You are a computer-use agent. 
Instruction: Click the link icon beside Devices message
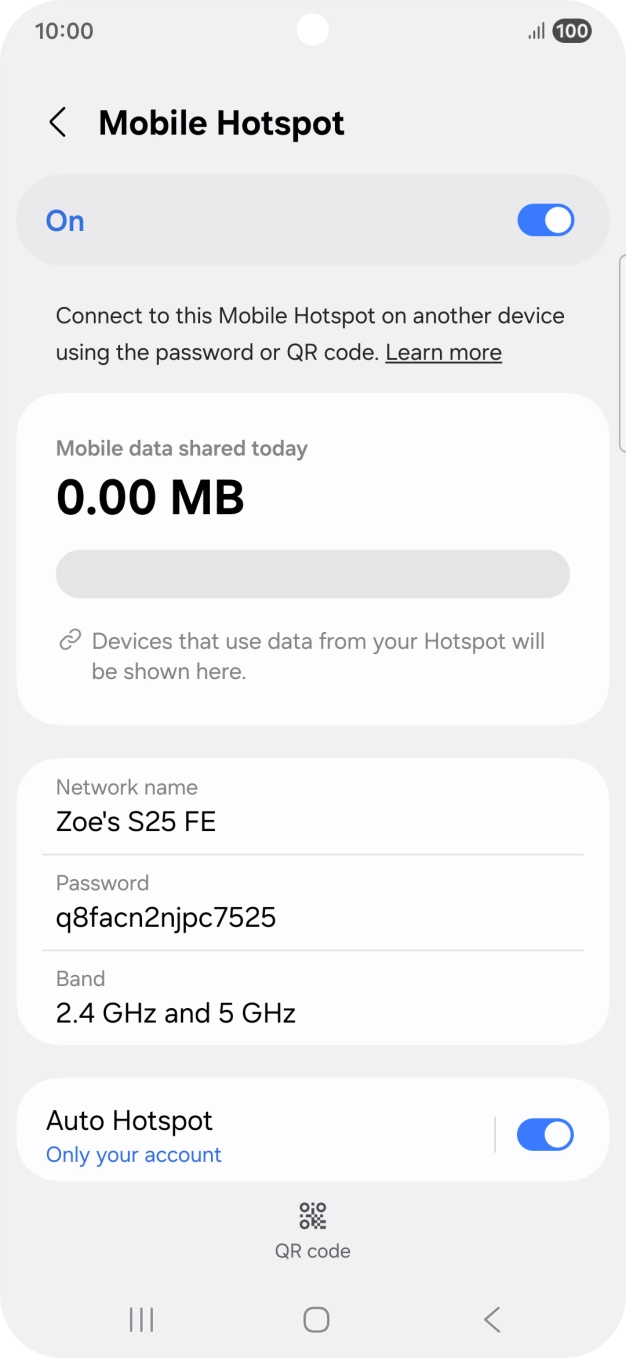click(69, 638)
